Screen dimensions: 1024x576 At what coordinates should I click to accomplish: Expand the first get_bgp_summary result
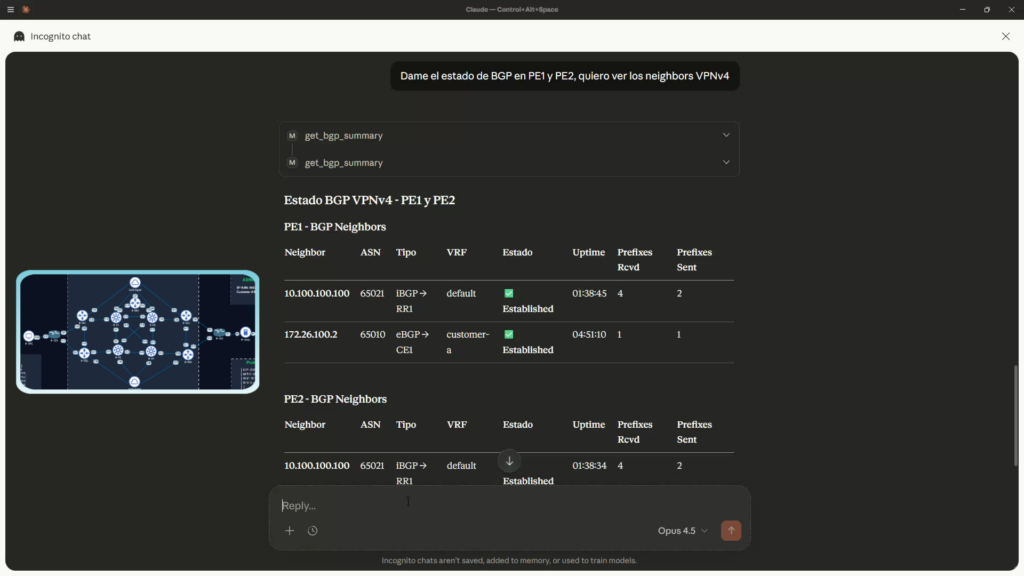(726, 135)
